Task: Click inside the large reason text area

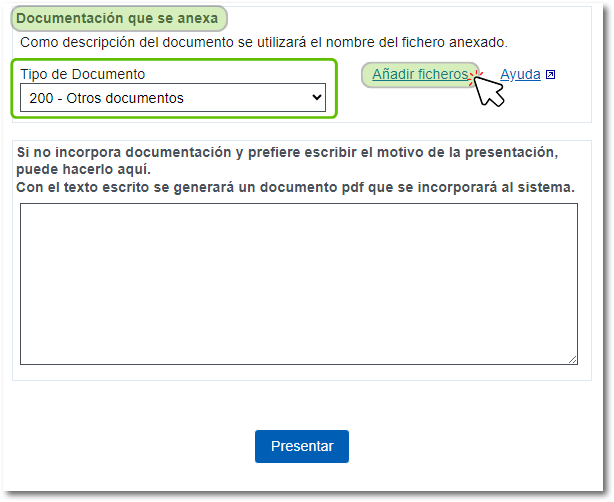Action: 298,283
